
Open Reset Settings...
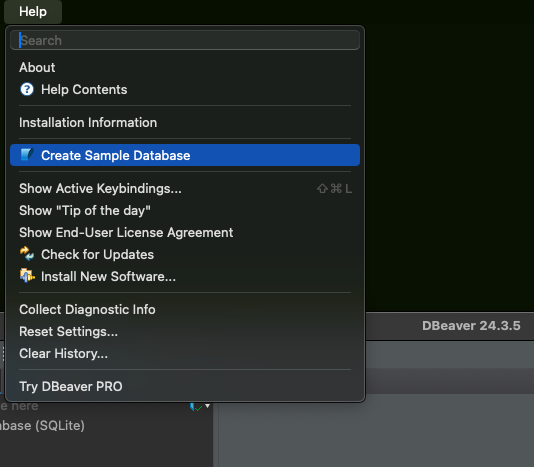click(185, 332)
